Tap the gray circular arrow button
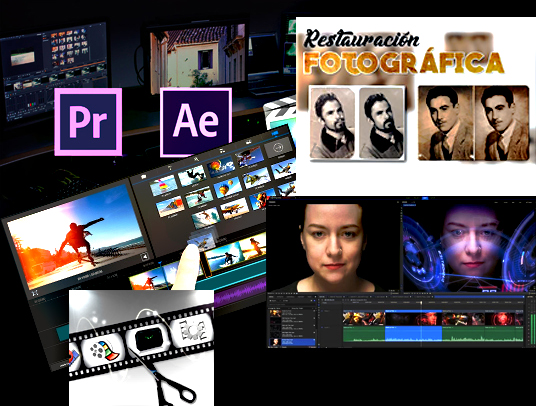 (x=279, y=148)
